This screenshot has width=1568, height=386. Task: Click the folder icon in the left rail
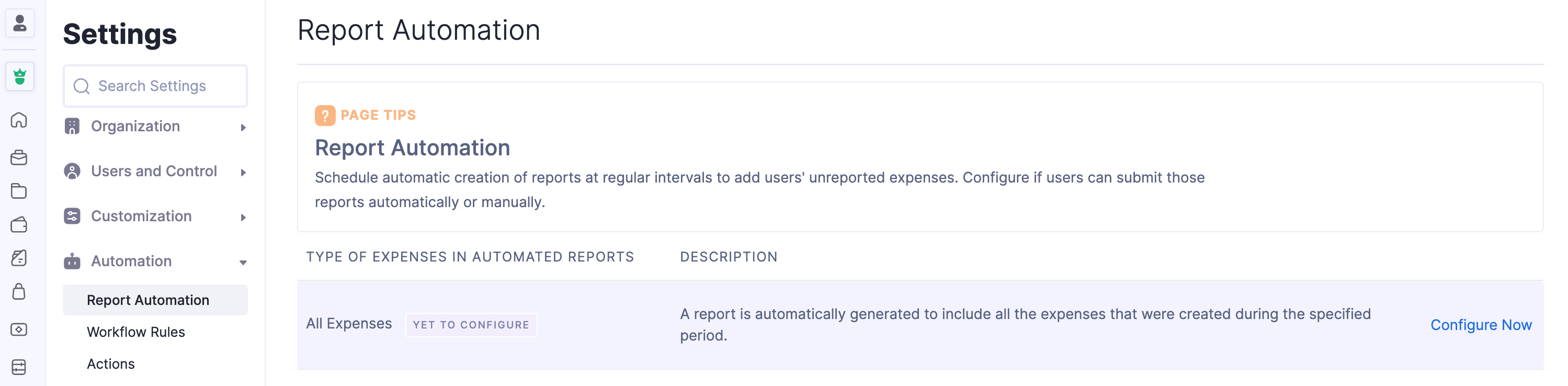click(x=20, y=191)
